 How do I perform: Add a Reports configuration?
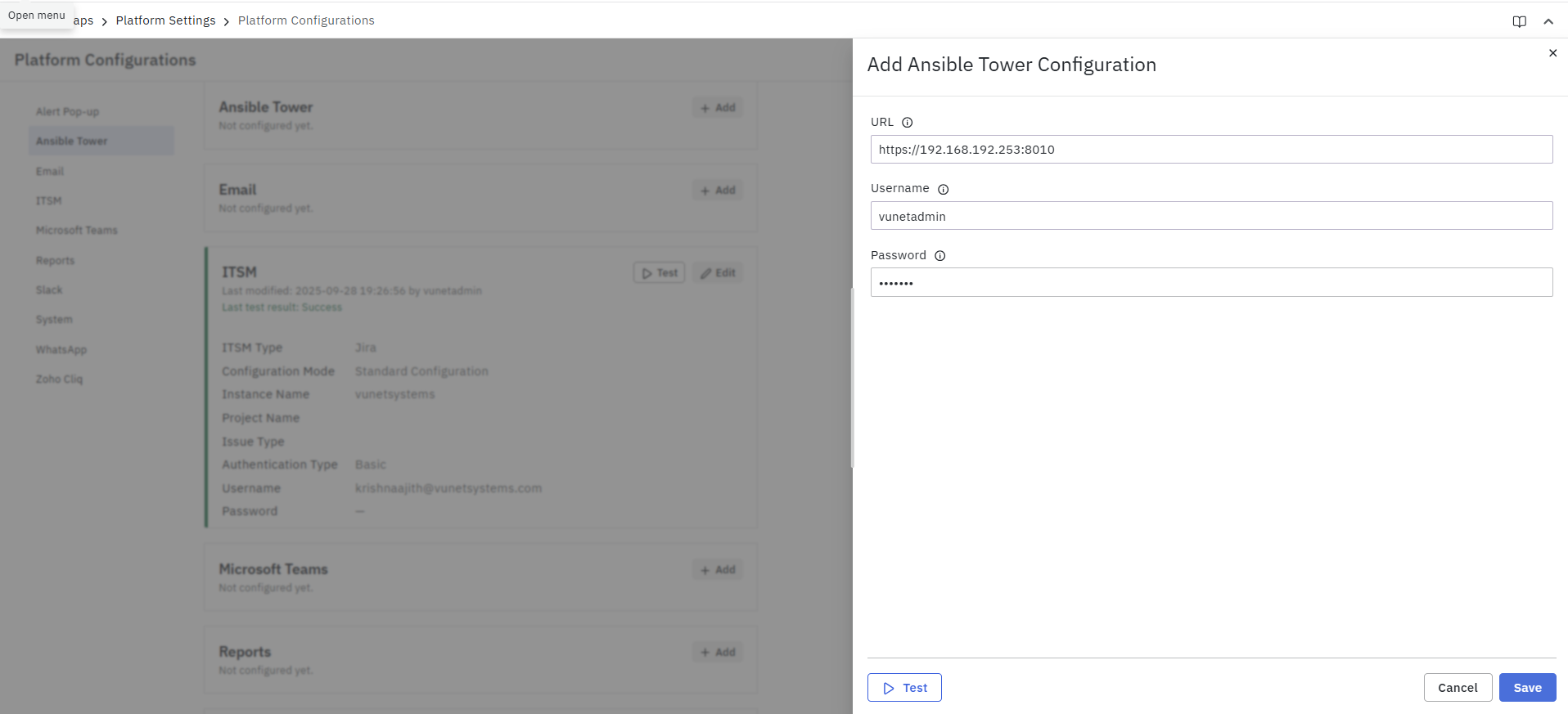718,653
